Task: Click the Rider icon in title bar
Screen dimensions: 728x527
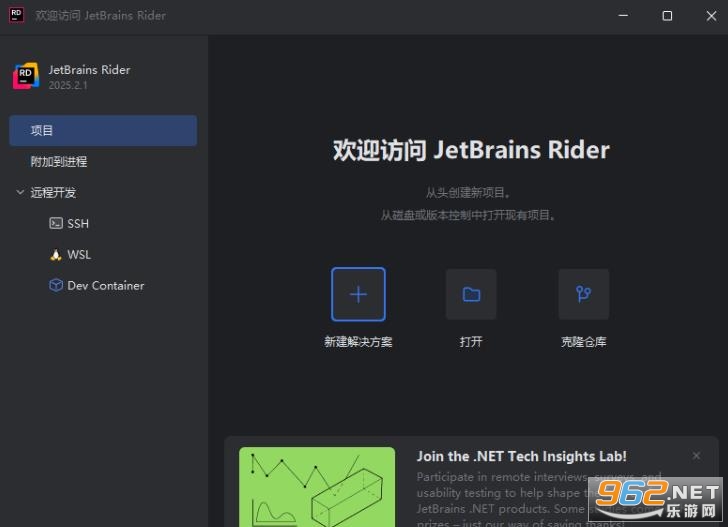Action: (16, 15)
